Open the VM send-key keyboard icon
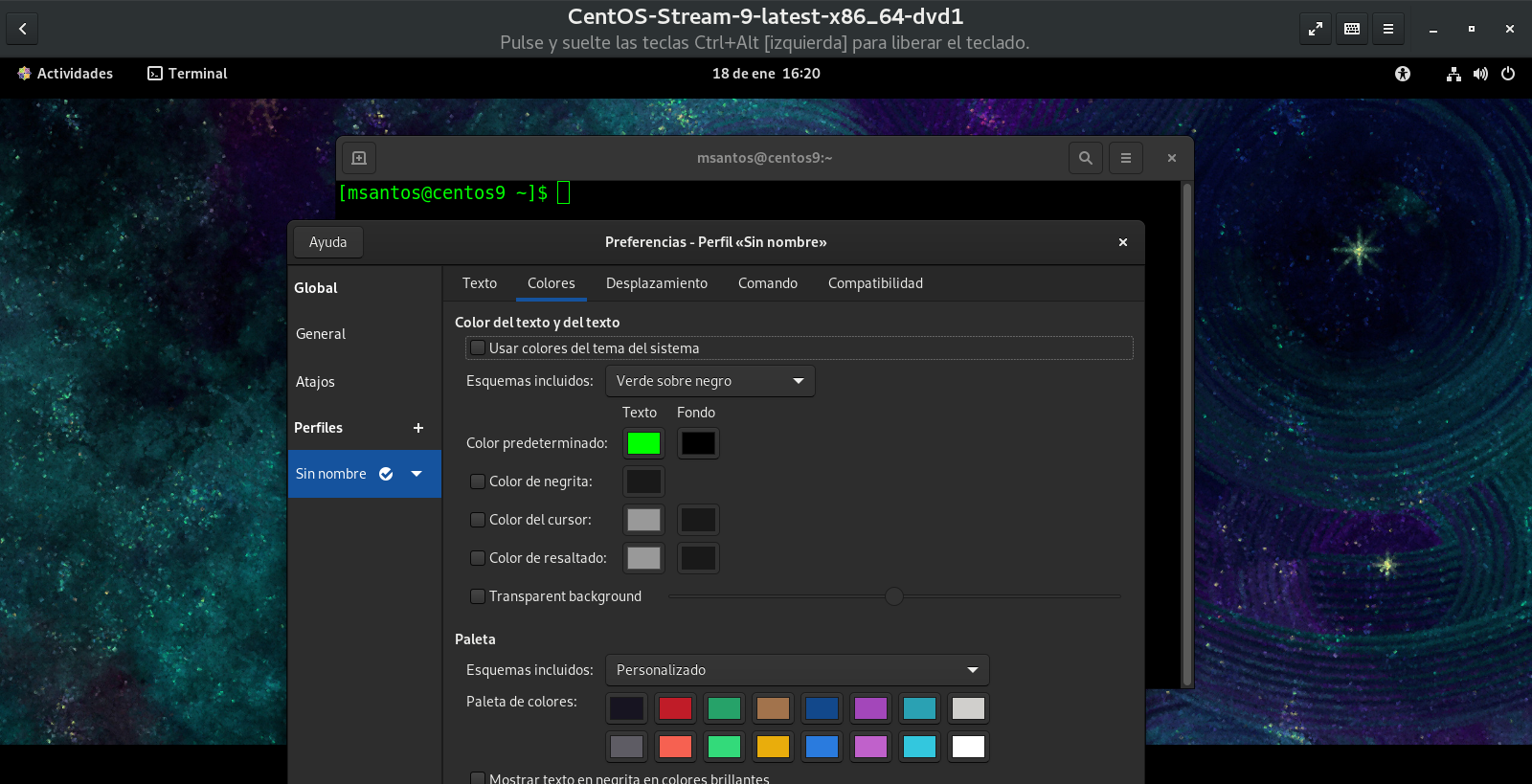1532x784 pixels. 1351,29
